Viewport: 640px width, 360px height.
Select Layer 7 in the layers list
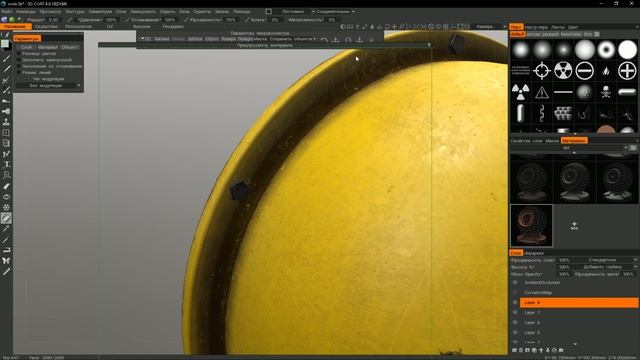click(x=579, y=313)
